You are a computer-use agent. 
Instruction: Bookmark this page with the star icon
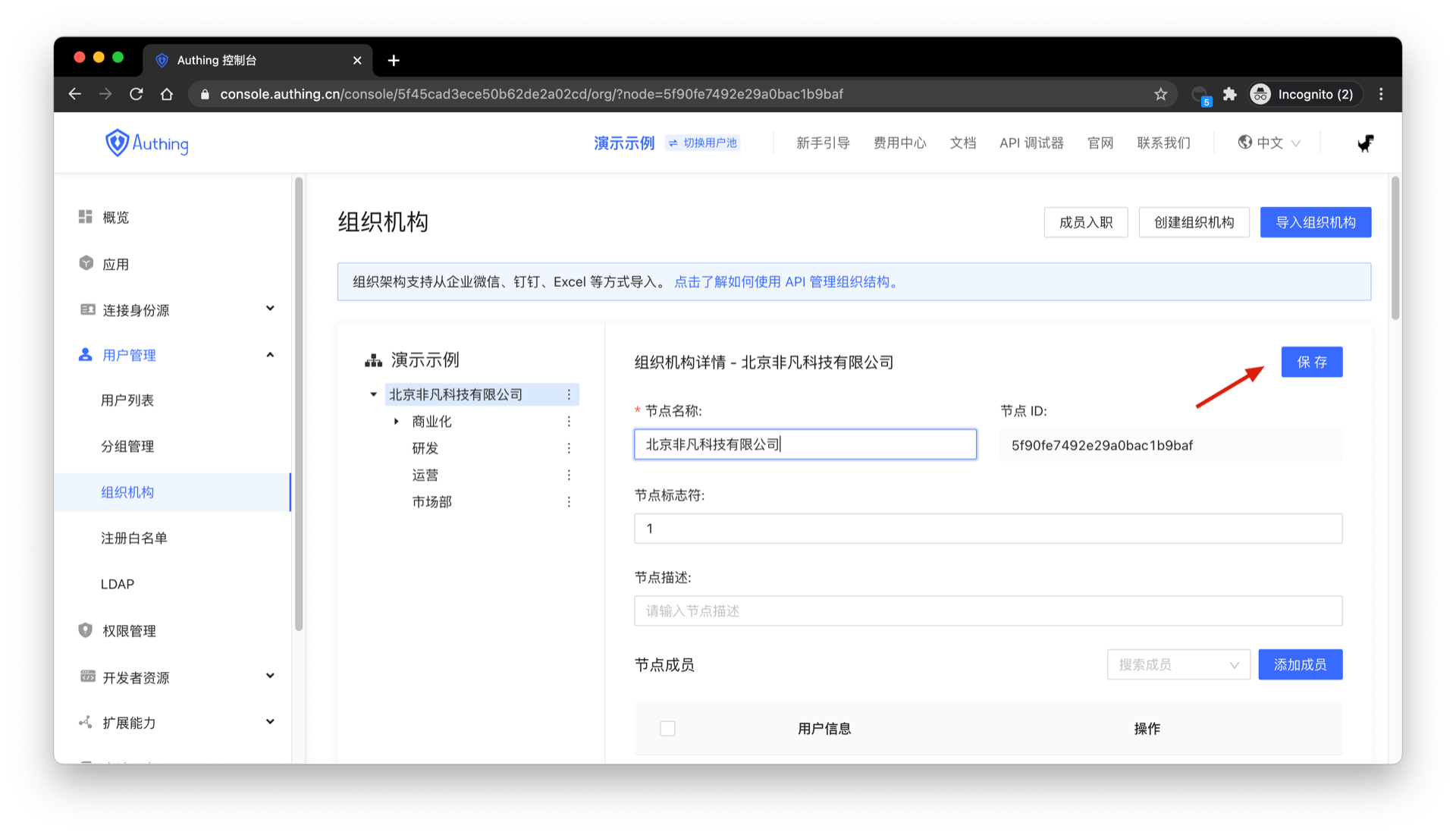[1160, 94]
